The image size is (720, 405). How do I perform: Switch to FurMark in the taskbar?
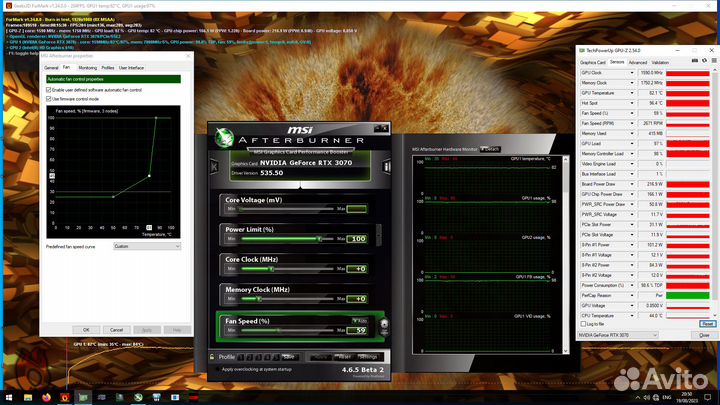(65, 397)
